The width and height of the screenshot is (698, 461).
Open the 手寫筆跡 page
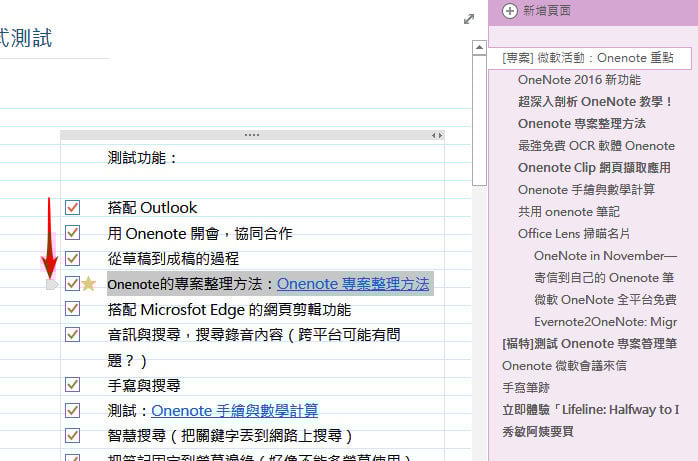point(526,388)
